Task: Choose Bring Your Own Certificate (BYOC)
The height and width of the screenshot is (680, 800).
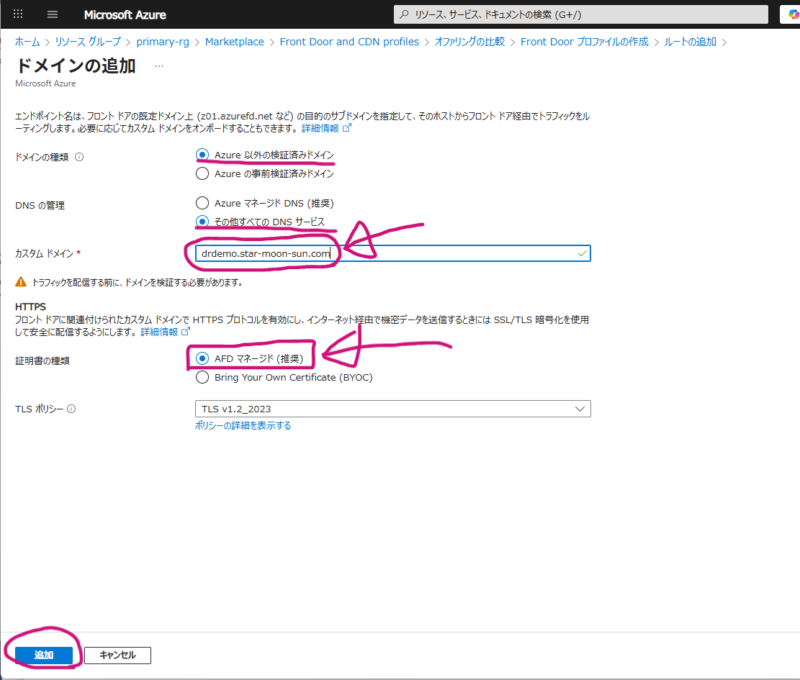Action: pos(203,377)
